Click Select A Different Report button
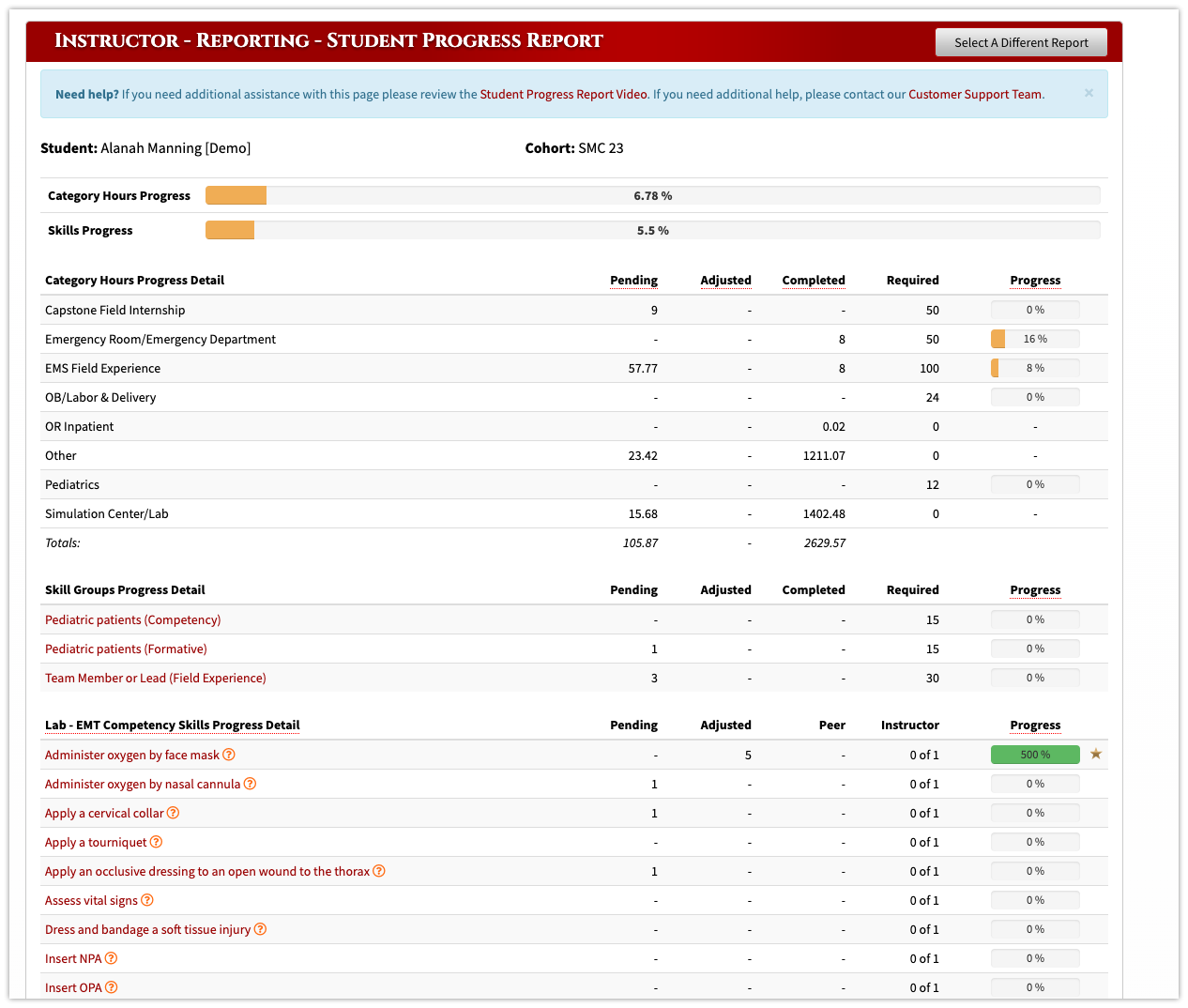This screenshot has height=1008, width=1188. (1021, 42)
